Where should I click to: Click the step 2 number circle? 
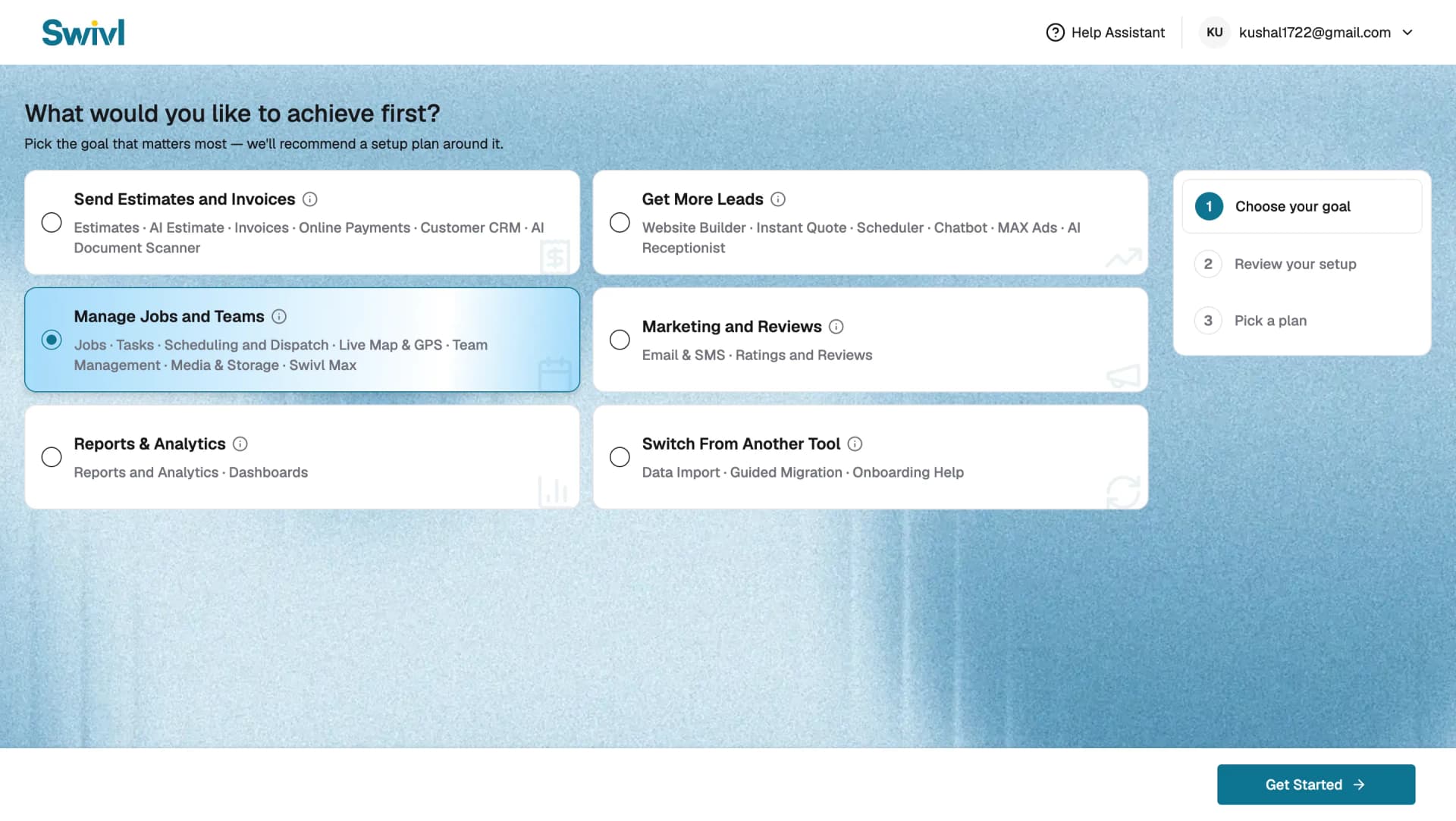click(x=1208, y=264)
